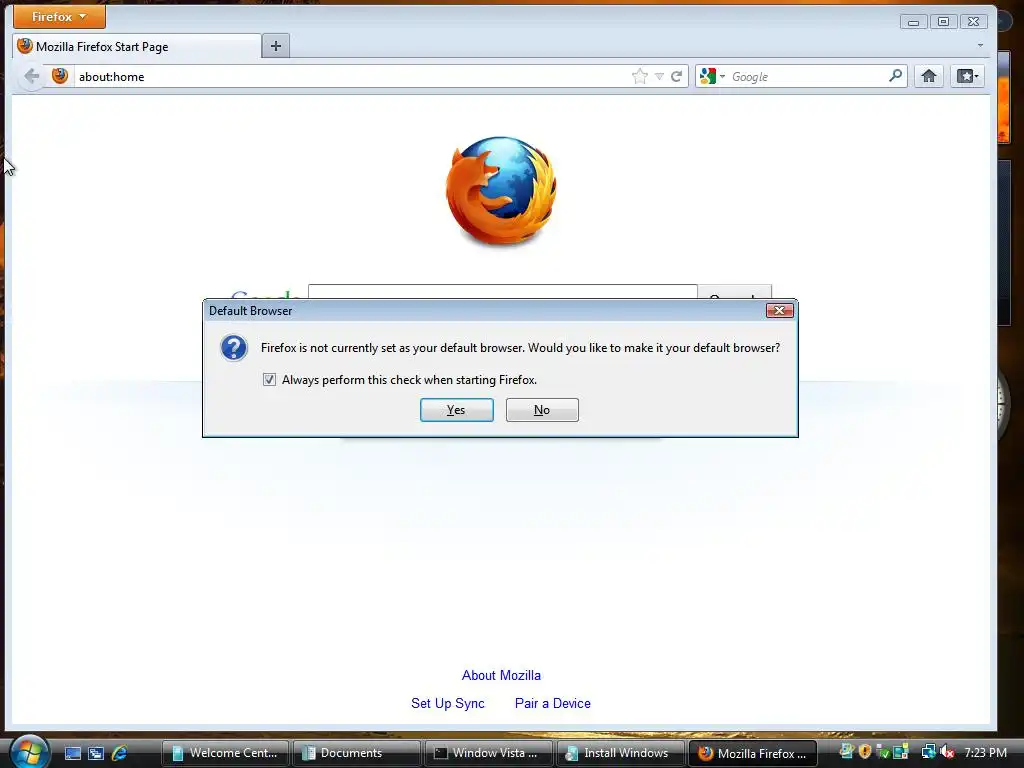Switch to Welcome Center taskbar window
The image size is (1024, 768).
(225, 753)
